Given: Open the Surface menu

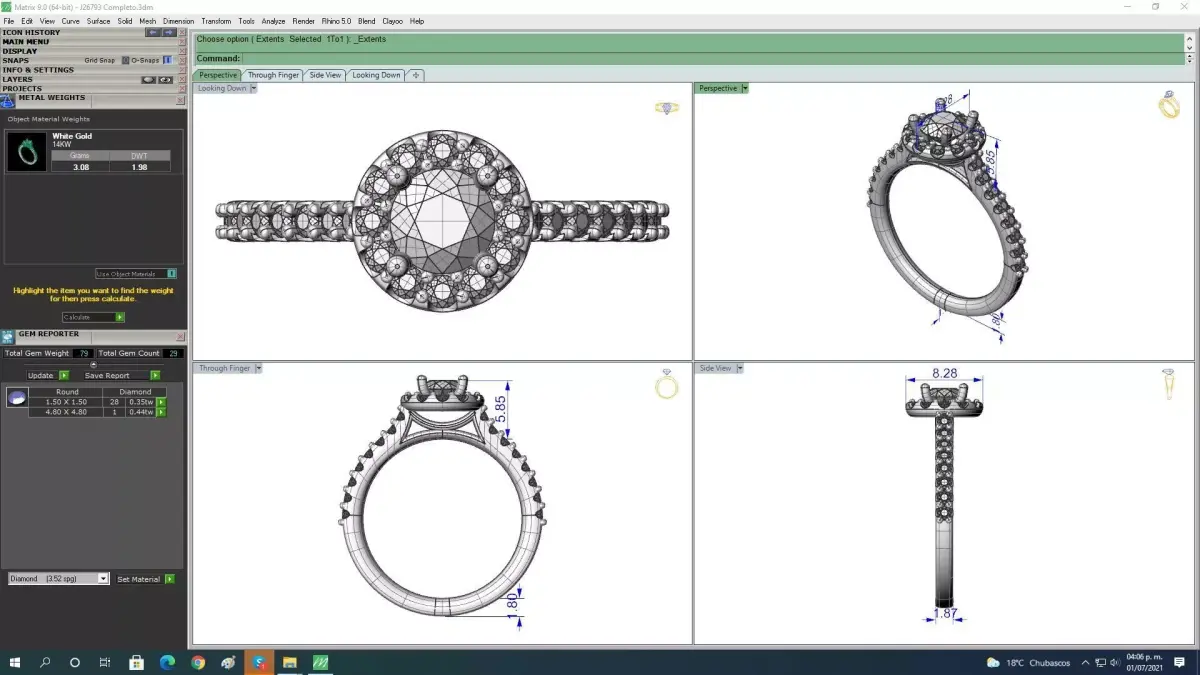Looking at the screenshot, I should [x=98, y=21].
